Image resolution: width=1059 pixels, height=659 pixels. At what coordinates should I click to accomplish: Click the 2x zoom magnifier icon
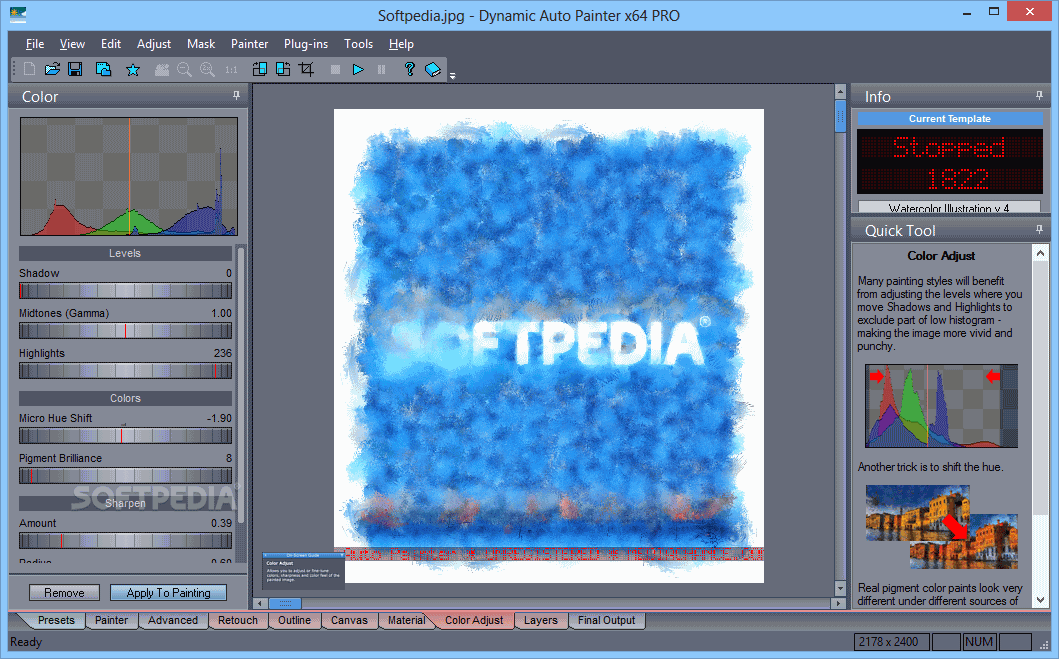tap(207, 69)
